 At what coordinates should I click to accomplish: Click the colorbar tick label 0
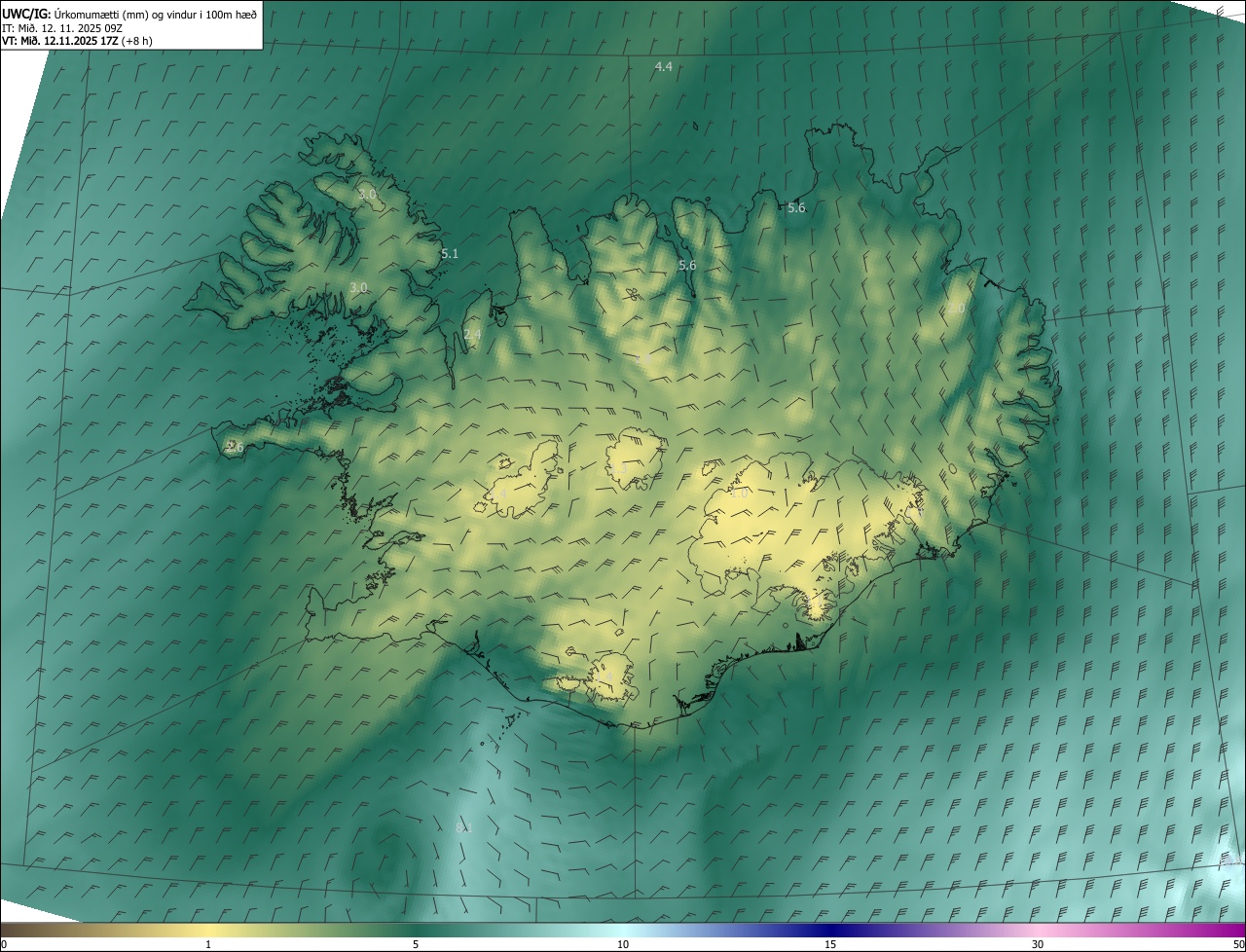point(4,944)
